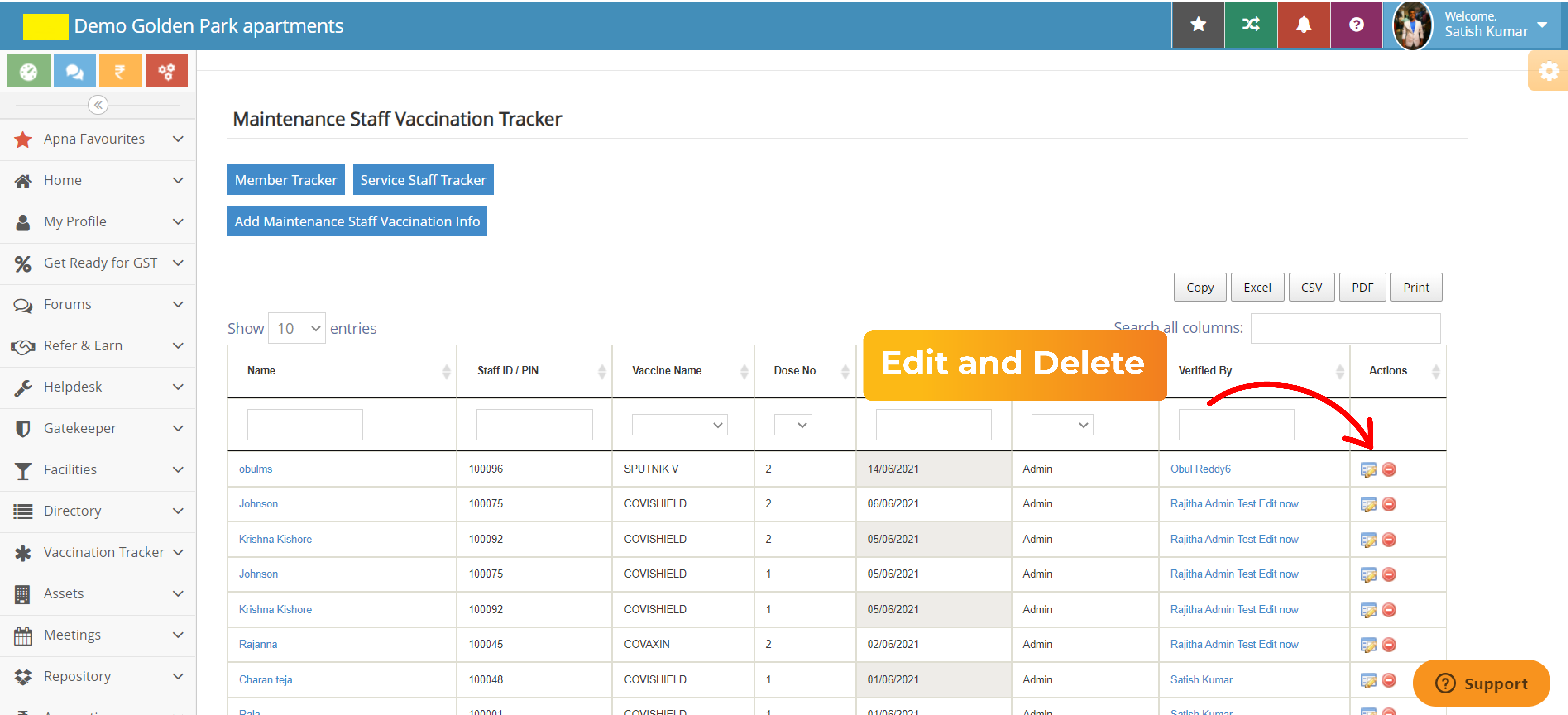Screen dimensions: 1568x715
Task: Click the Copy export button
Action: pos(1200,287)
